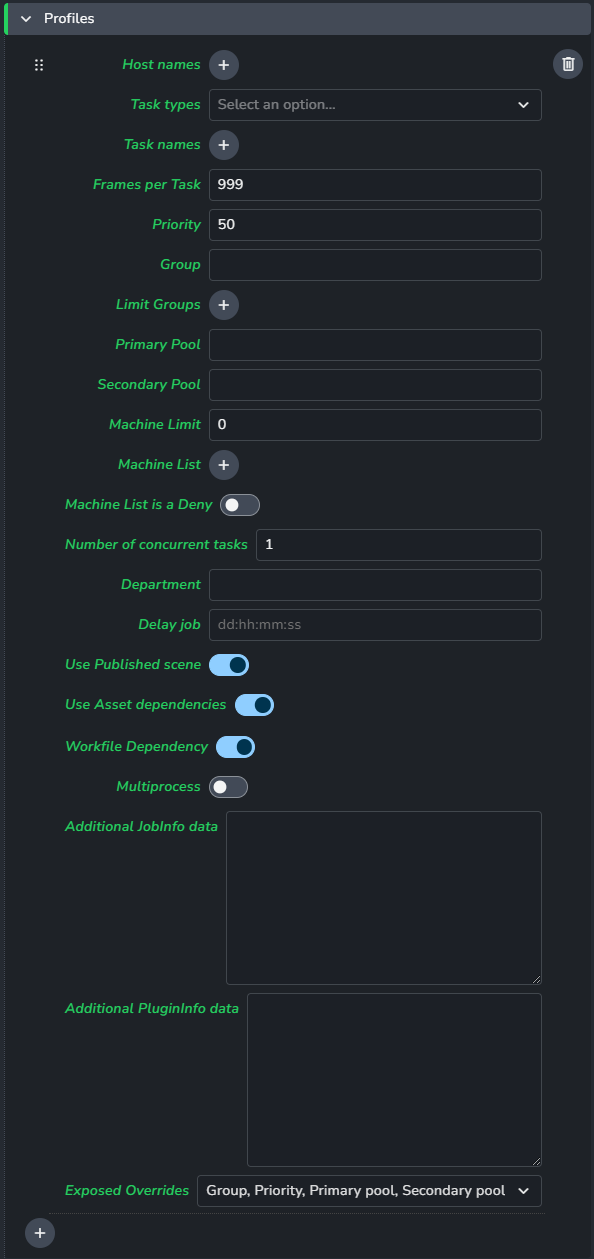Grab the profile drag handle icon
The height and width of the screenshot is (1259, 594).
39,65
